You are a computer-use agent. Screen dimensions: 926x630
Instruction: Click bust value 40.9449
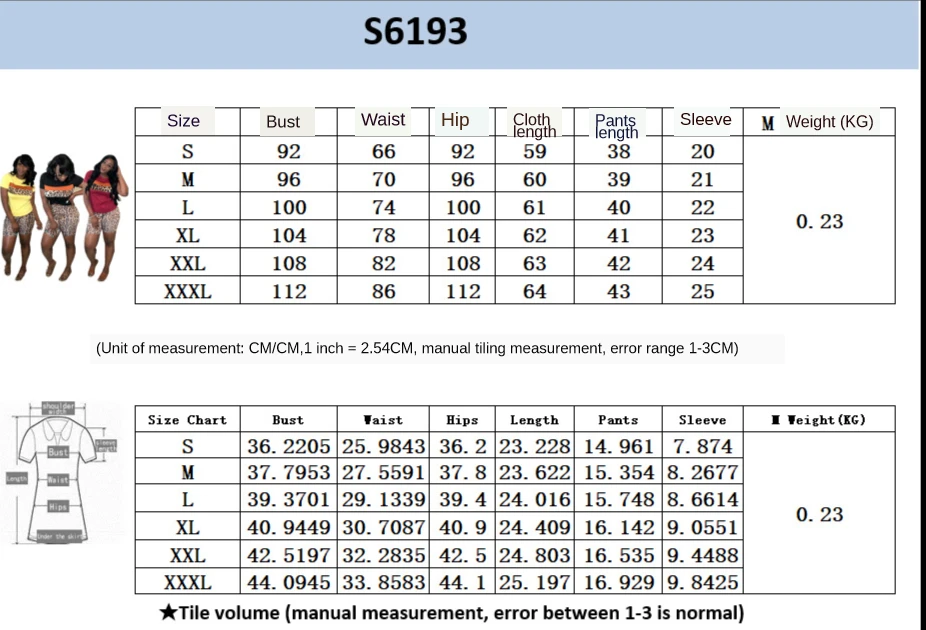(x=288, y=527)
